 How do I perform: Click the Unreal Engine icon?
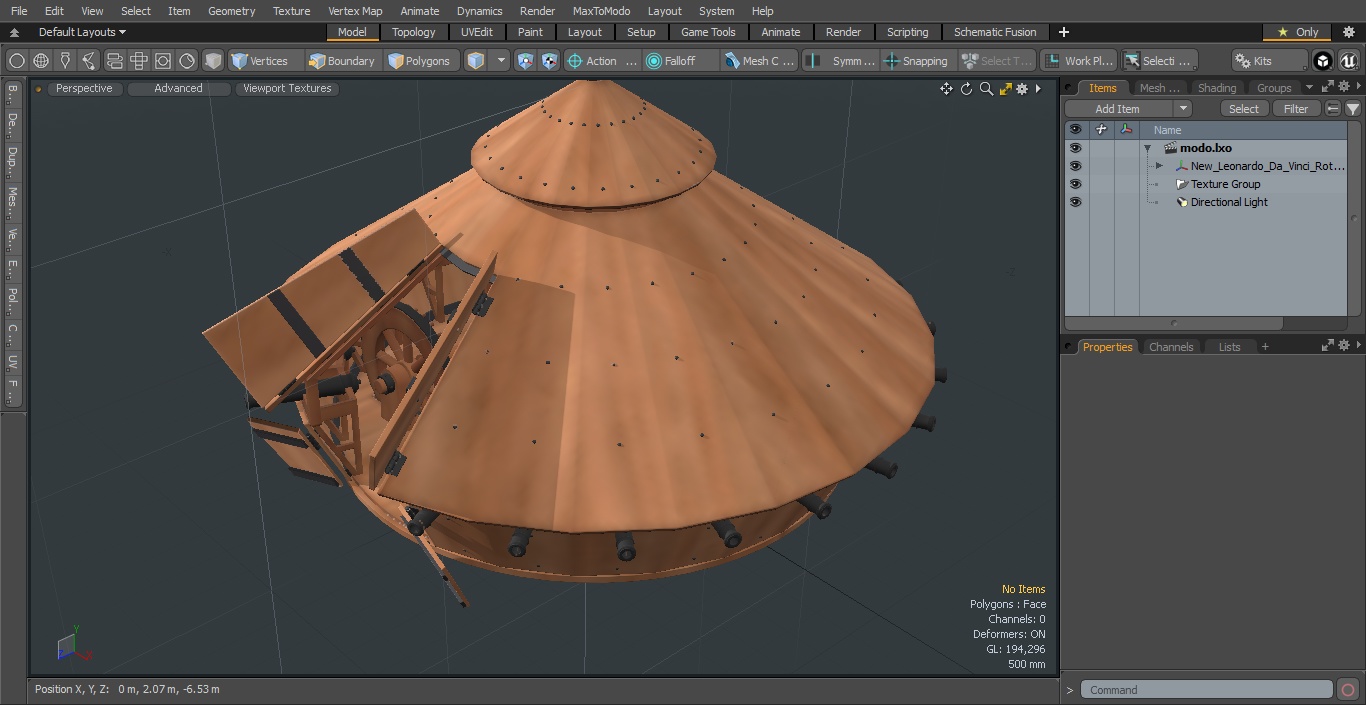1349,61
